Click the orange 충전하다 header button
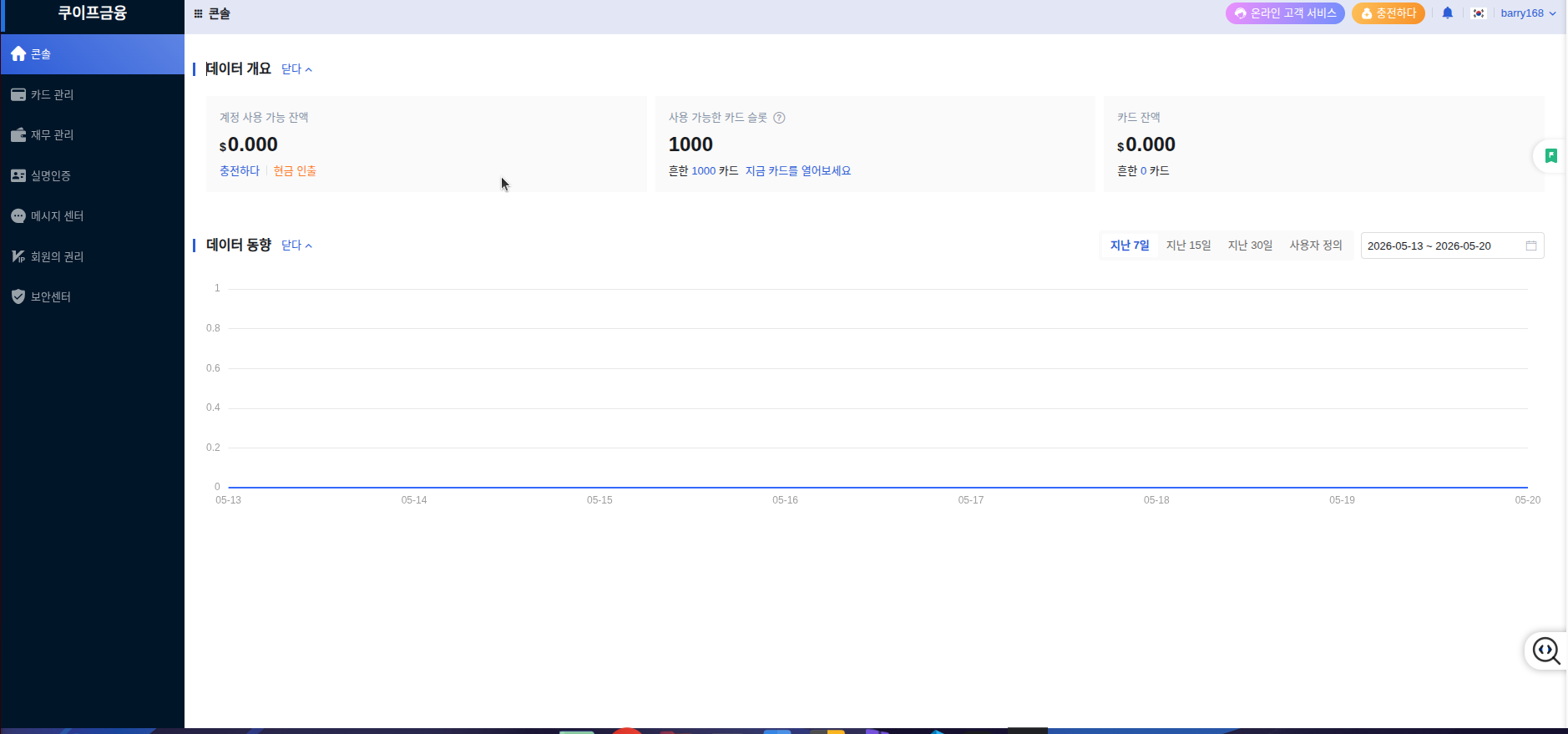The width and height of the screenshot is (1568, 734). pyautogui.click(x=1388, y=13)
